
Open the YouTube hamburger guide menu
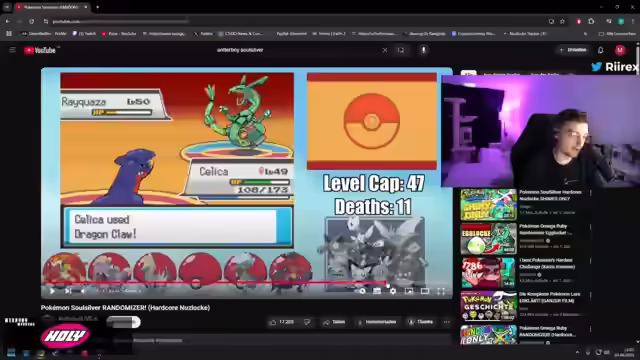[13, 50]
